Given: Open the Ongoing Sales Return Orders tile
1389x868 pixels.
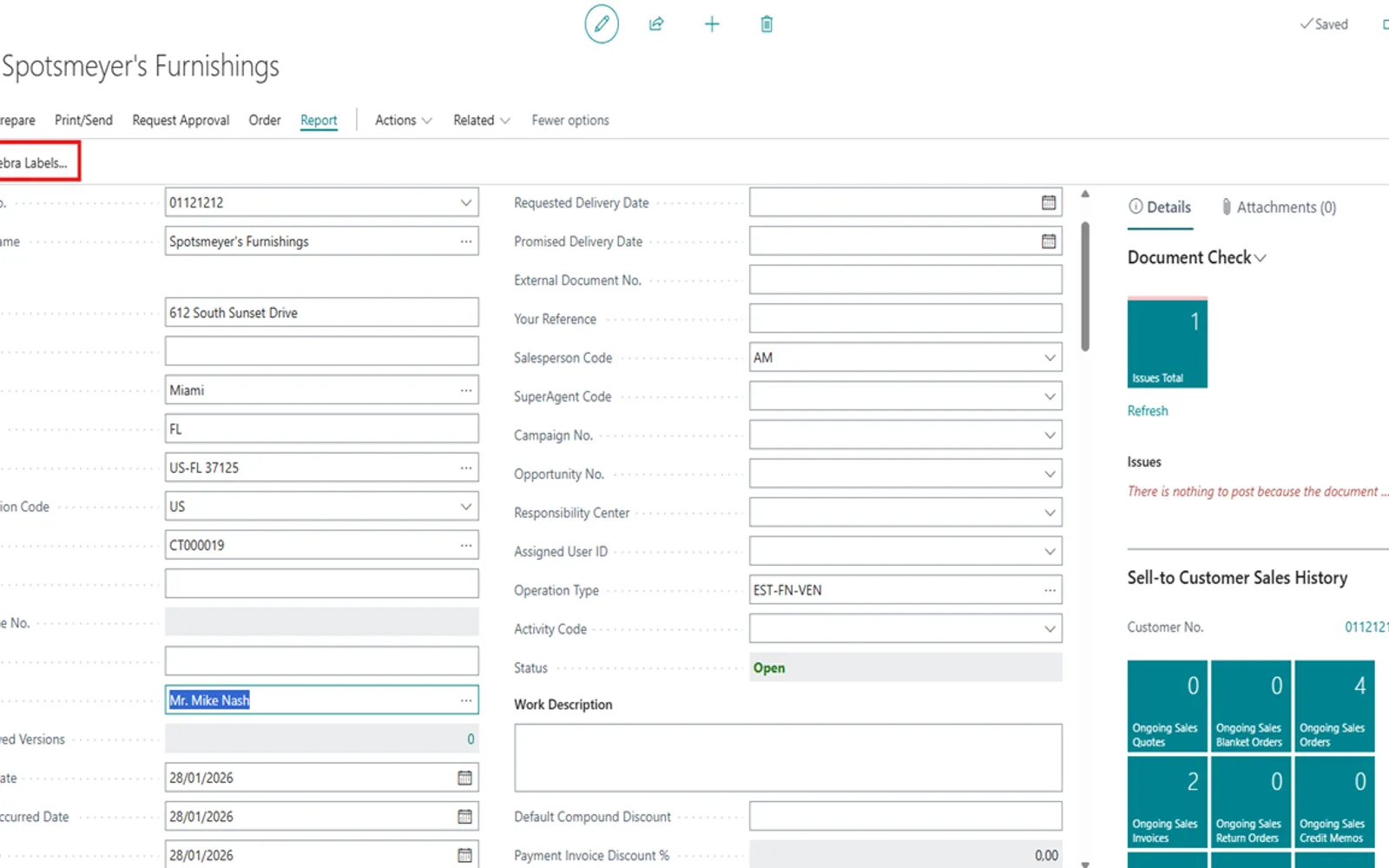Looking at the screenshot, I should tap(1250, 801).
